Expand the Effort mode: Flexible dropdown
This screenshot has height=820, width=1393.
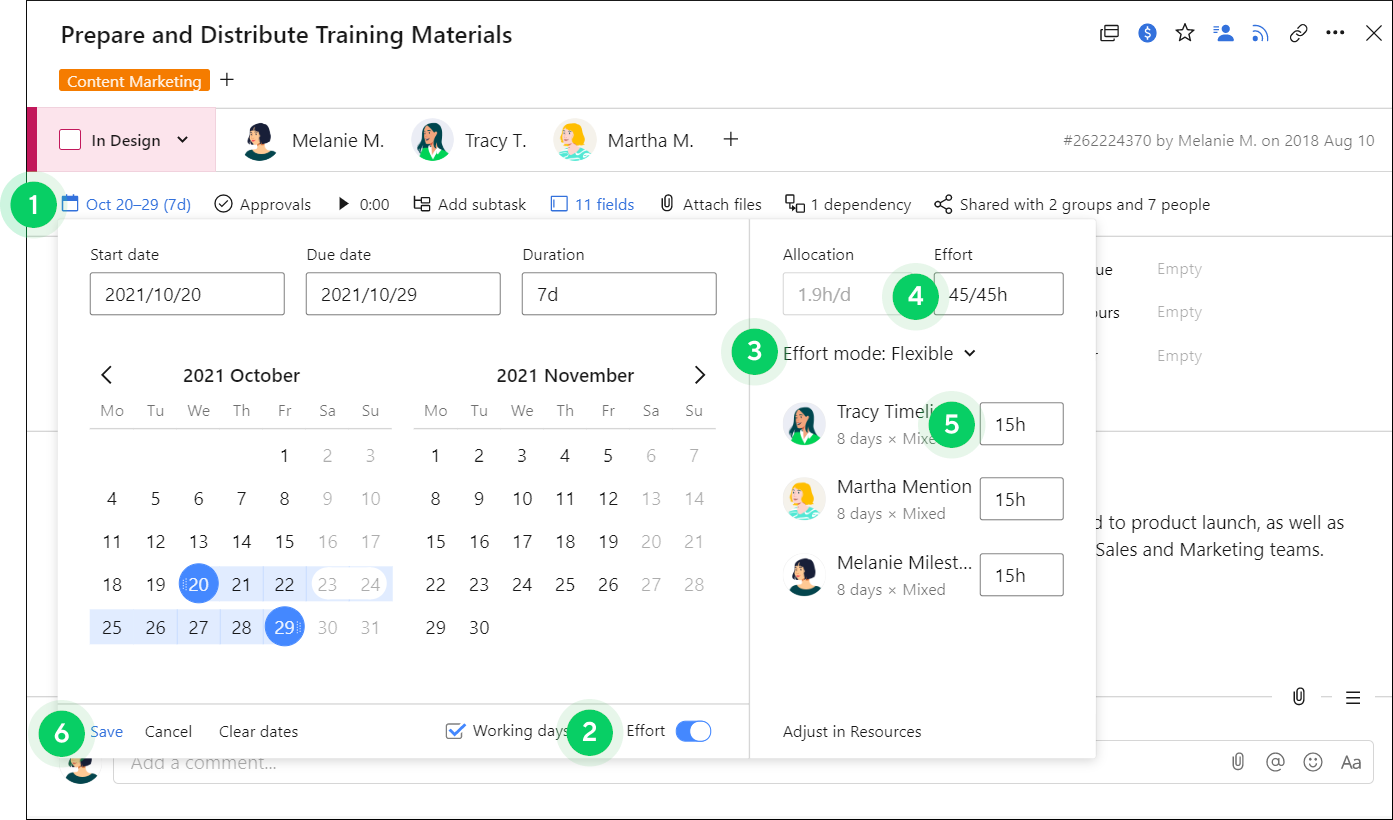879,353
